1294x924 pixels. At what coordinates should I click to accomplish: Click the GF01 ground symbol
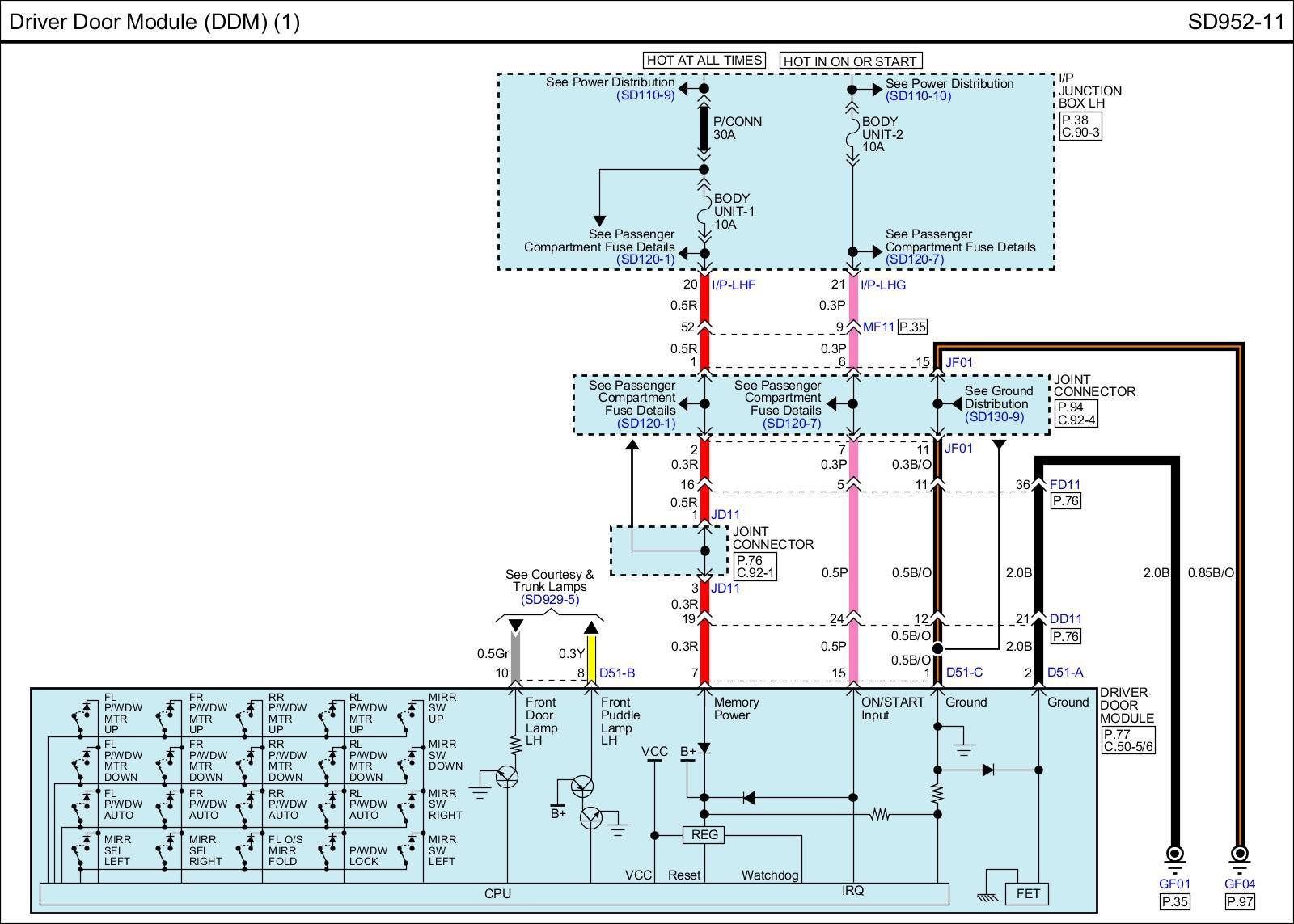point(1174,854)
